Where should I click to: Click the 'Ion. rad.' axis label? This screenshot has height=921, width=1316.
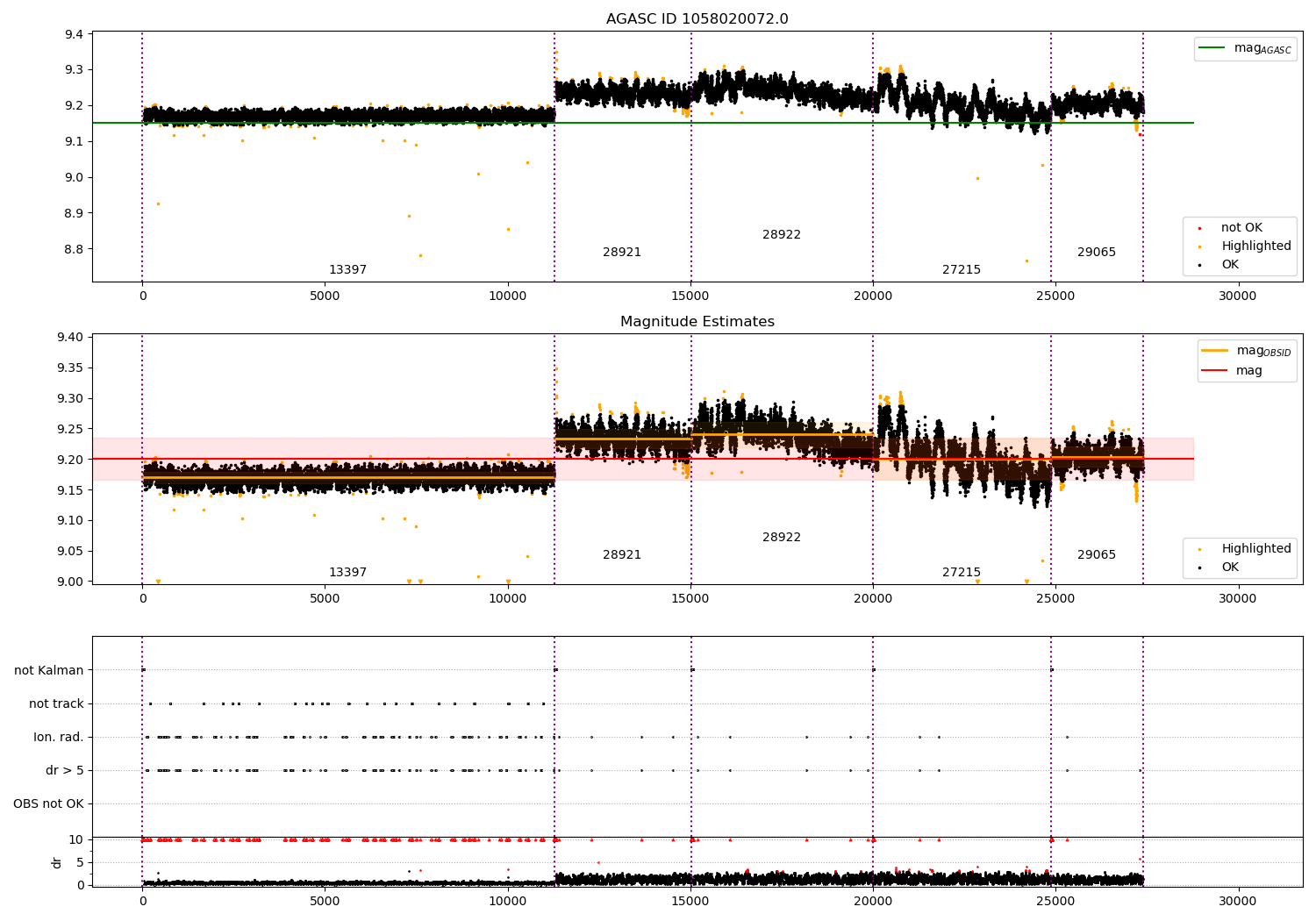[x=59, y=738]
